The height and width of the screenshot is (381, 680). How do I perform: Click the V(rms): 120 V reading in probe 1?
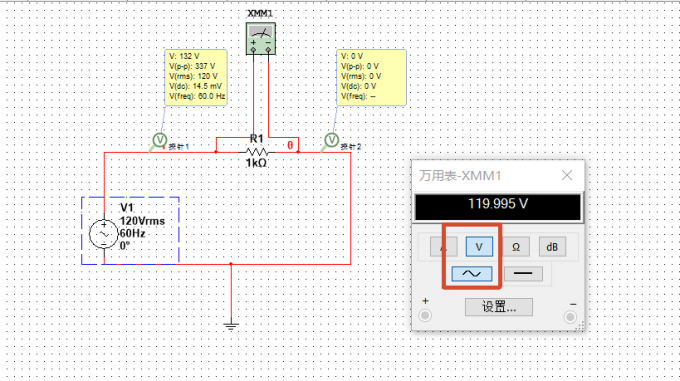pos(193,76)
